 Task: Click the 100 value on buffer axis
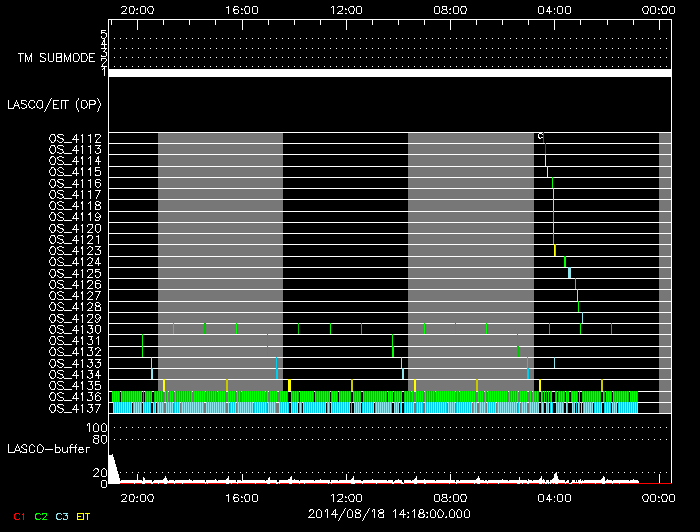point(97,428)
